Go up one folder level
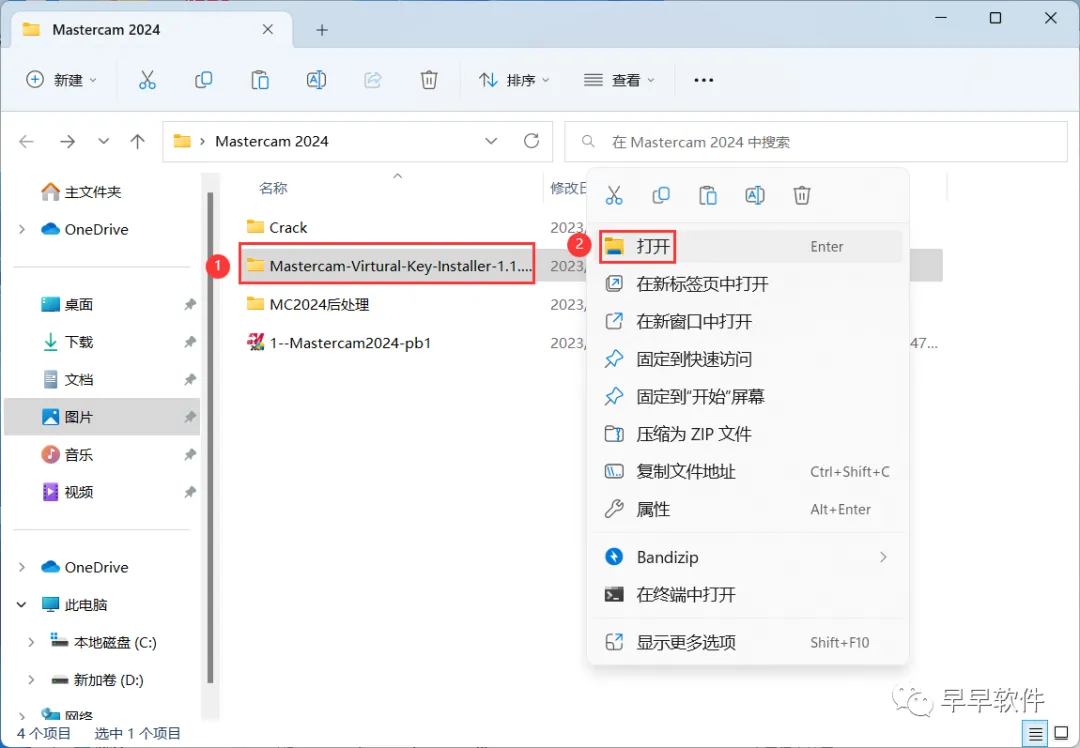Screen dimensions: 1080x748 [x=138, y=141]
